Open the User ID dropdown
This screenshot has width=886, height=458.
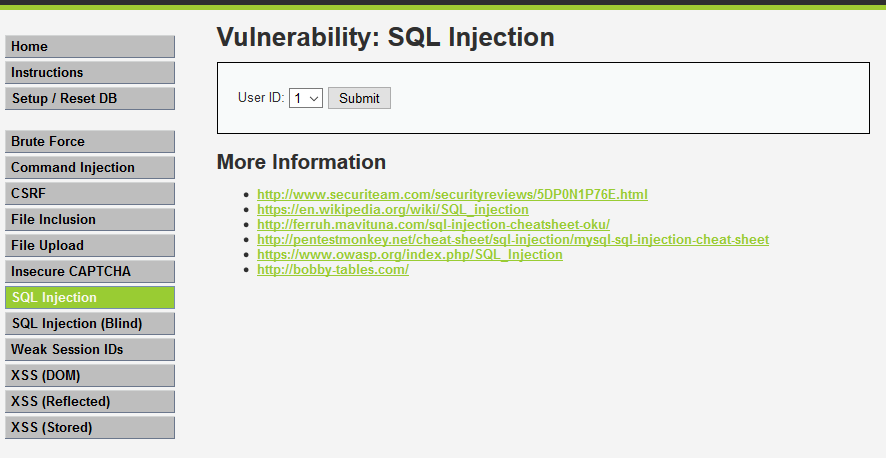click(x=305, y=98)
